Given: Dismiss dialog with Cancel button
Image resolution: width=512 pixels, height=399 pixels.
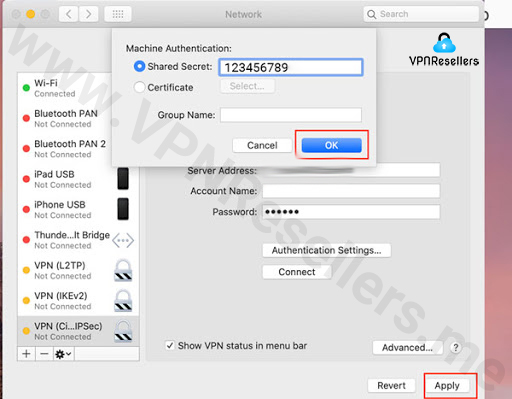Looking at the screenshot, I should tap(262, 145).
